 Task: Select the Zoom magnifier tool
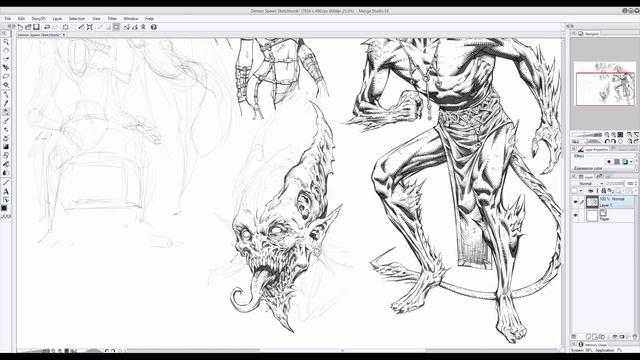click(6, 42)
